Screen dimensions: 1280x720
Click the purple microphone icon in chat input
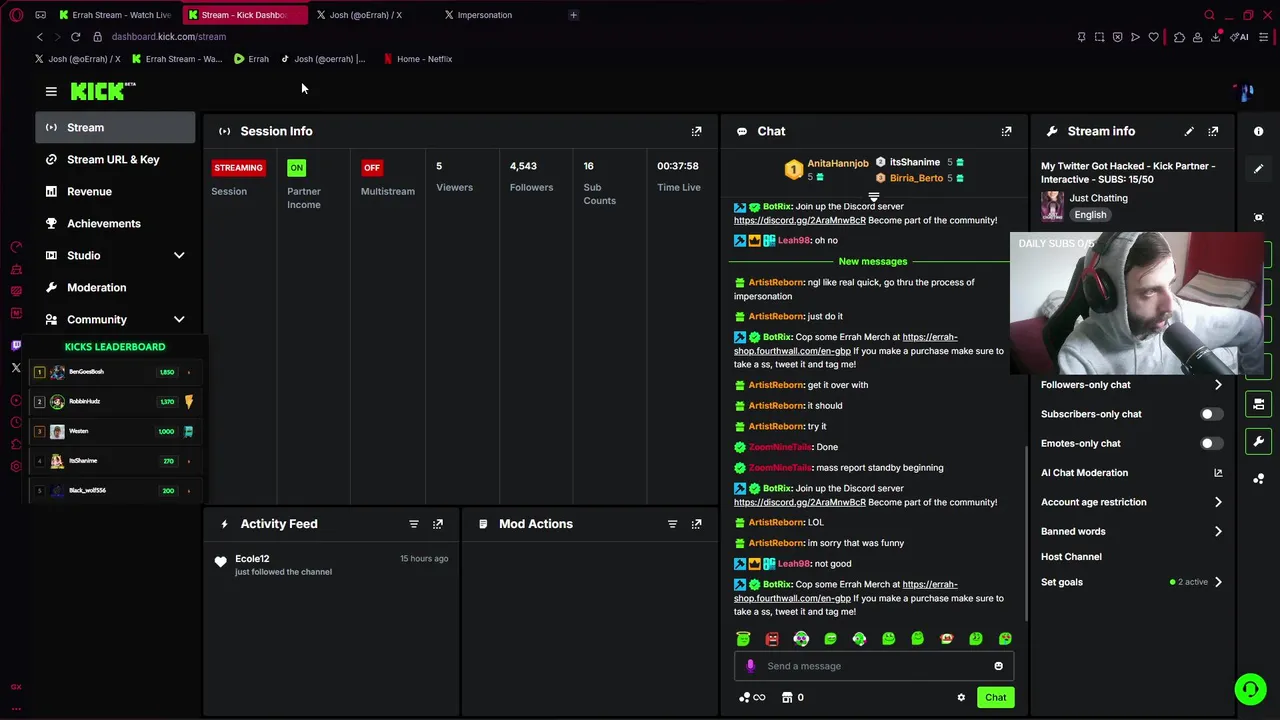click(x=750, y=666)
